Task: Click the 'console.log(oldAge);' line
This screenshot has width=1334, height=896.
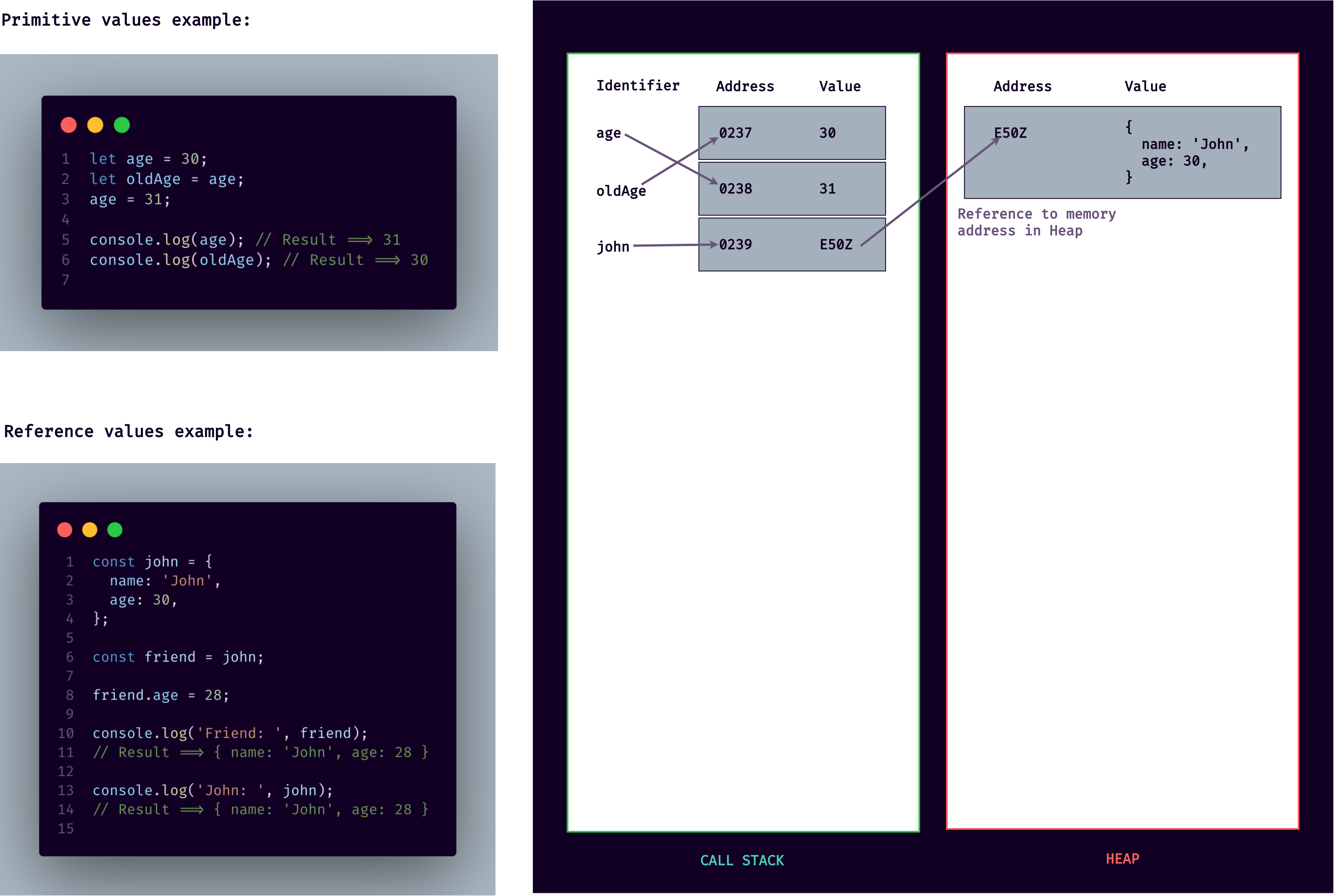Action: [x=180, y=261]
